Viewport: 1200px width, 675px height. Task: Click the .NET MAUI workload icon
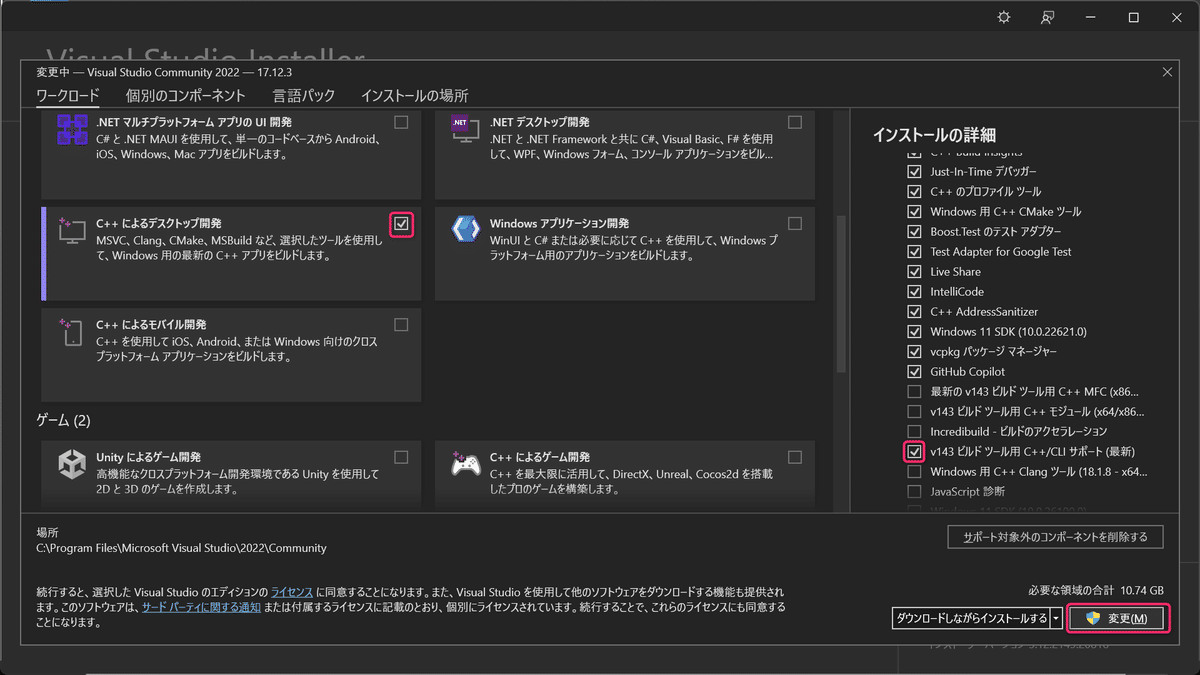coord(72,129)
